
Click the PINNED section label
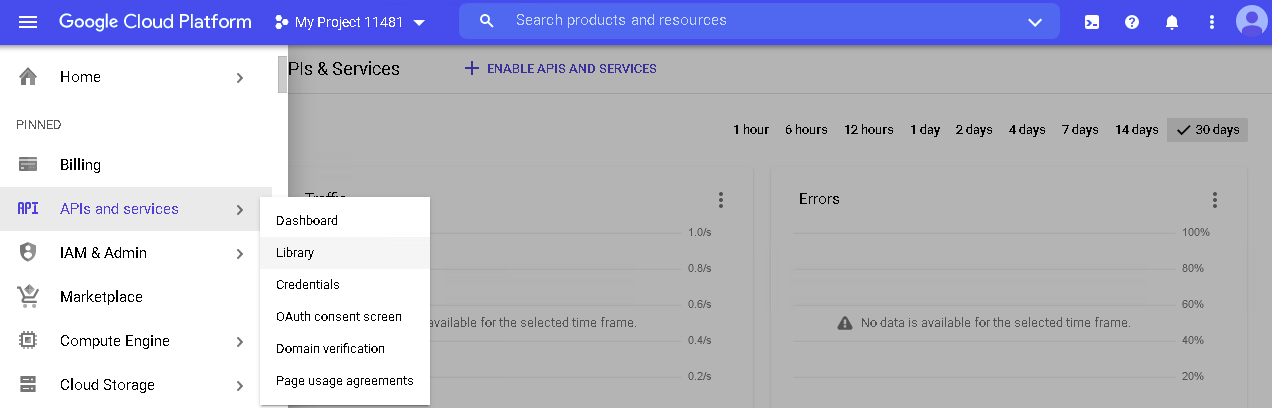39,125
